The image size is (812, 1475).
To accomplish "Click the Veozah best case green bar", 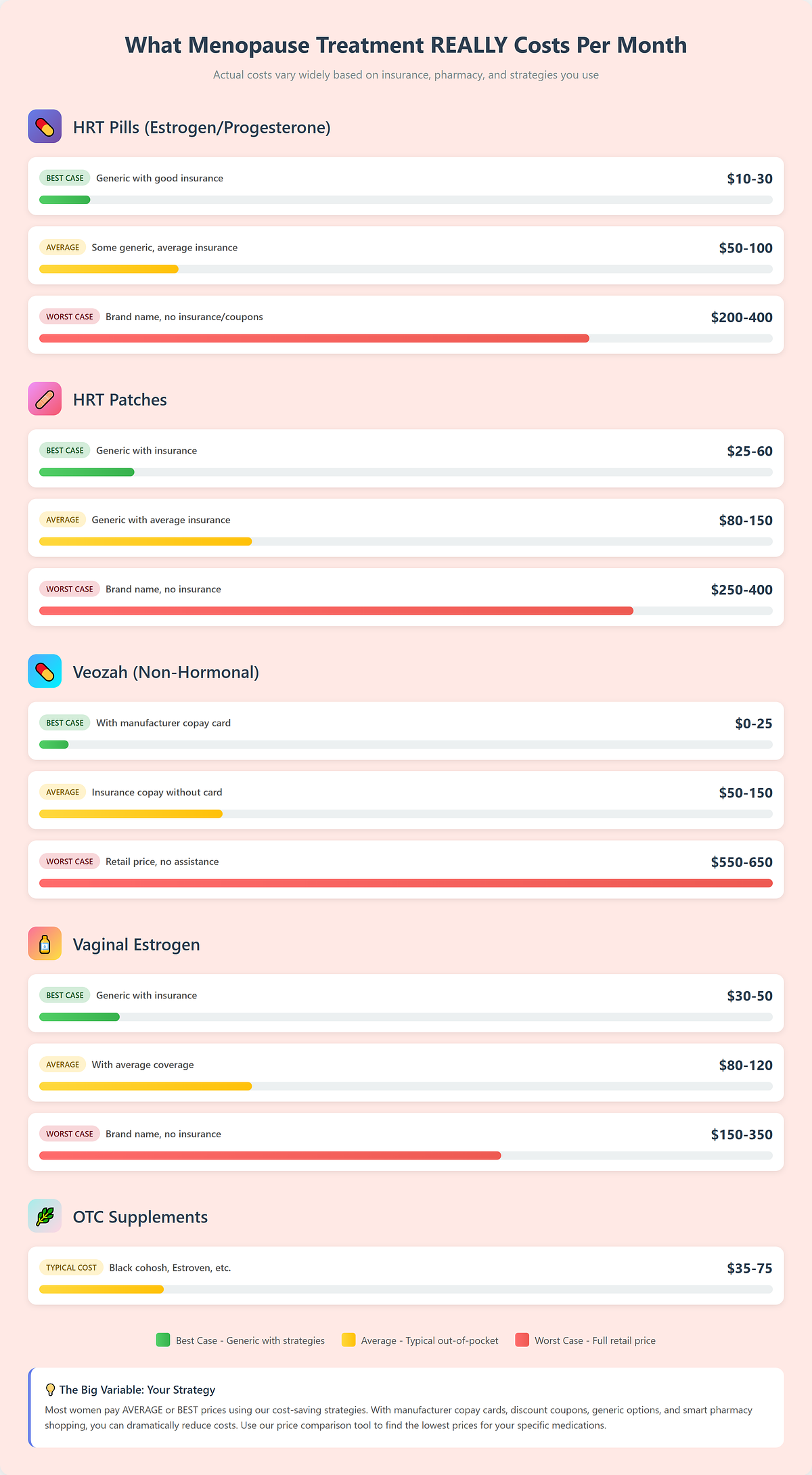I will [x=54, y=745].
